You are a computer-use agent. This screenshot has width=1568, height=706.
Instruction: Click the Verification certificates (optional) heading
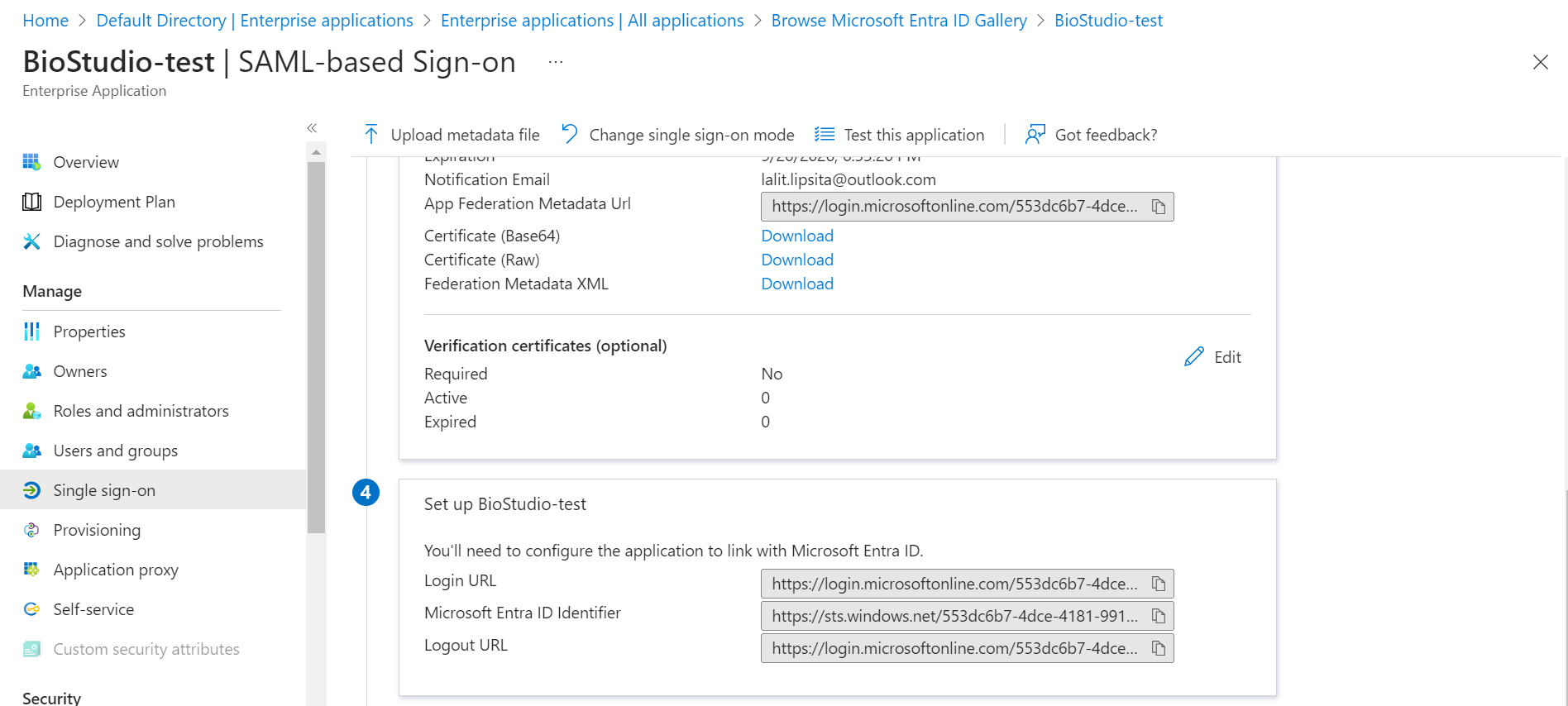(x=546, y=346)
